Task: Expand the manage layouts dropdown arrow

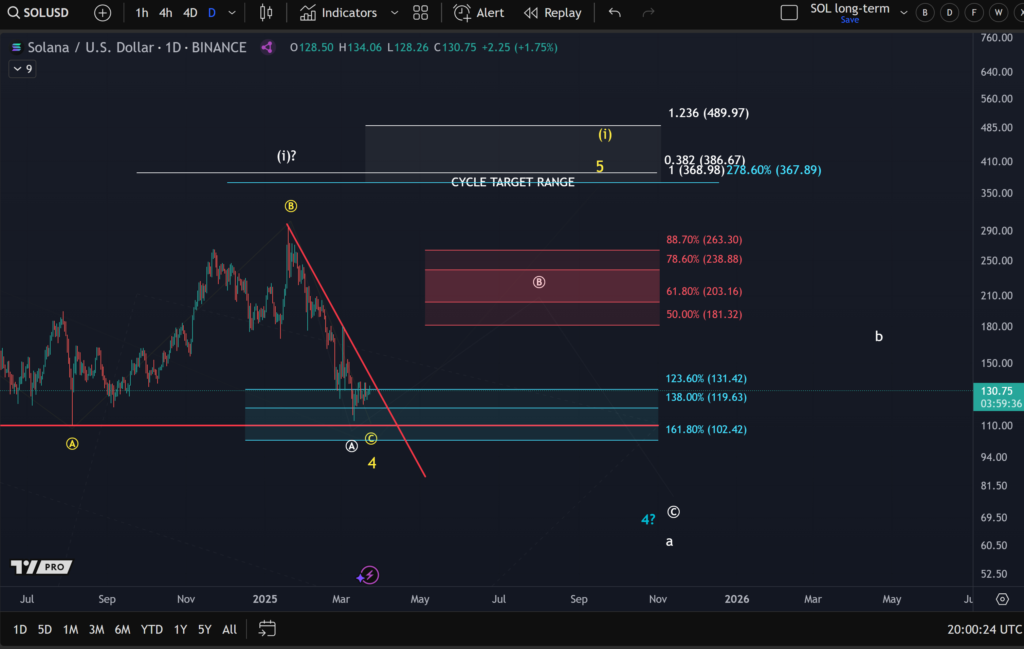Action: (x=904, y=12)
